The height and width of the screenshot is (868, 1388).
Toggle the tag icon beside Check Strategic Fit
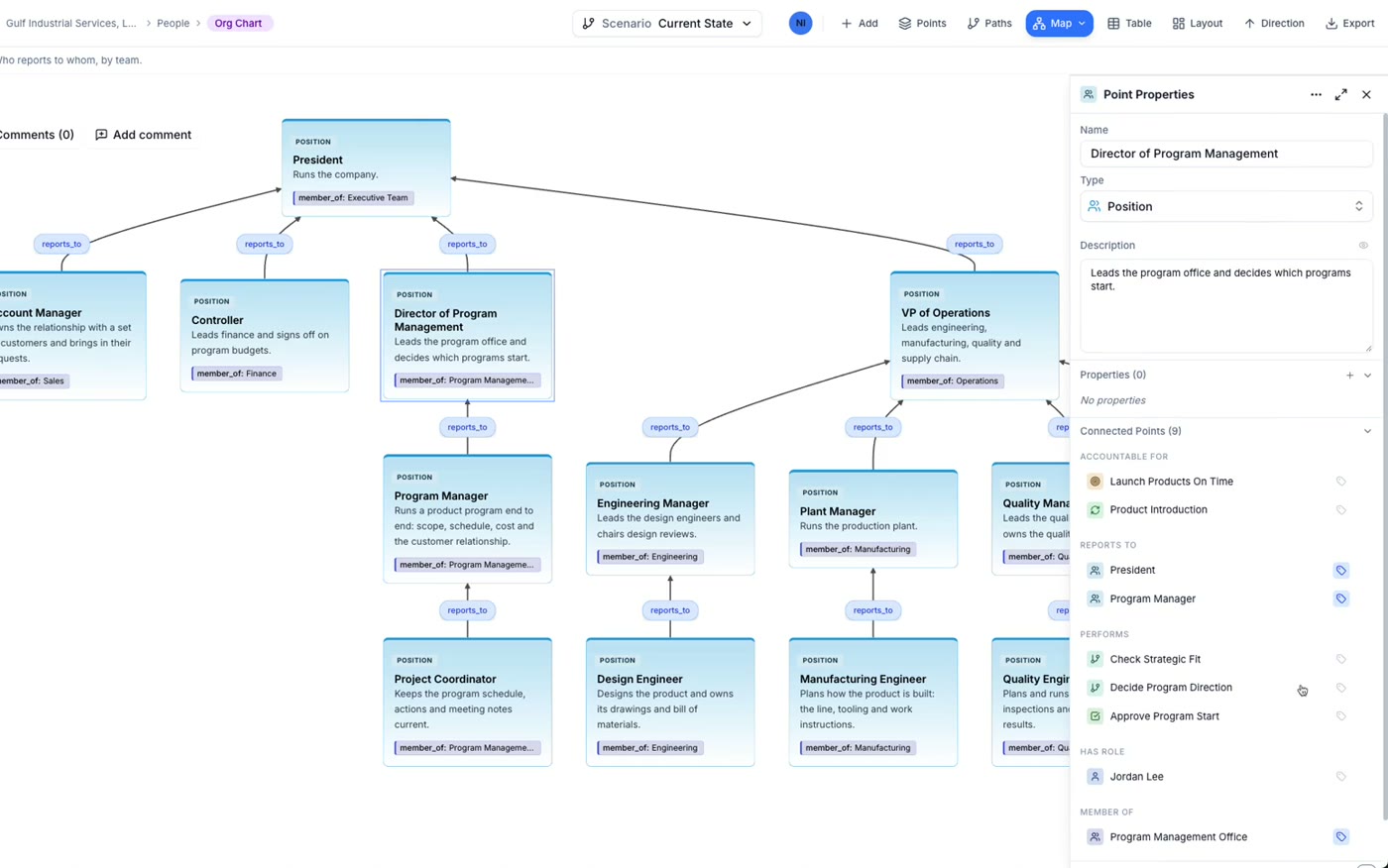point(1340,659)
